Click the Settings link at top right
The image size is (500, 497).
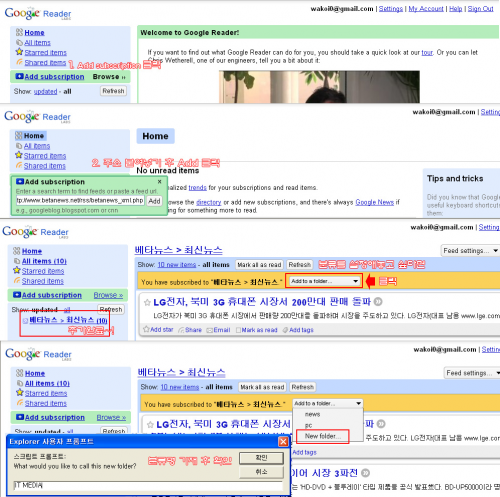(391, 9)
